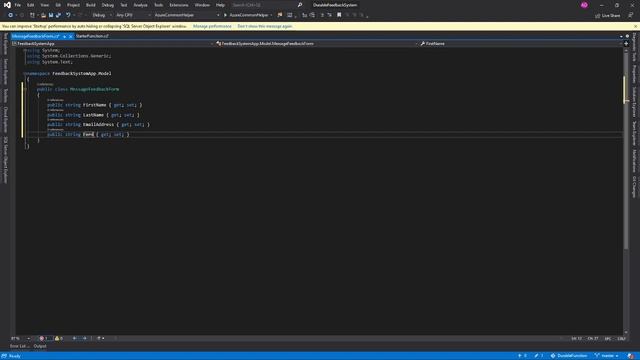This screenshot has height=360, width=640.
Task: Open the Project menu
Action: [x=73, y=5]
